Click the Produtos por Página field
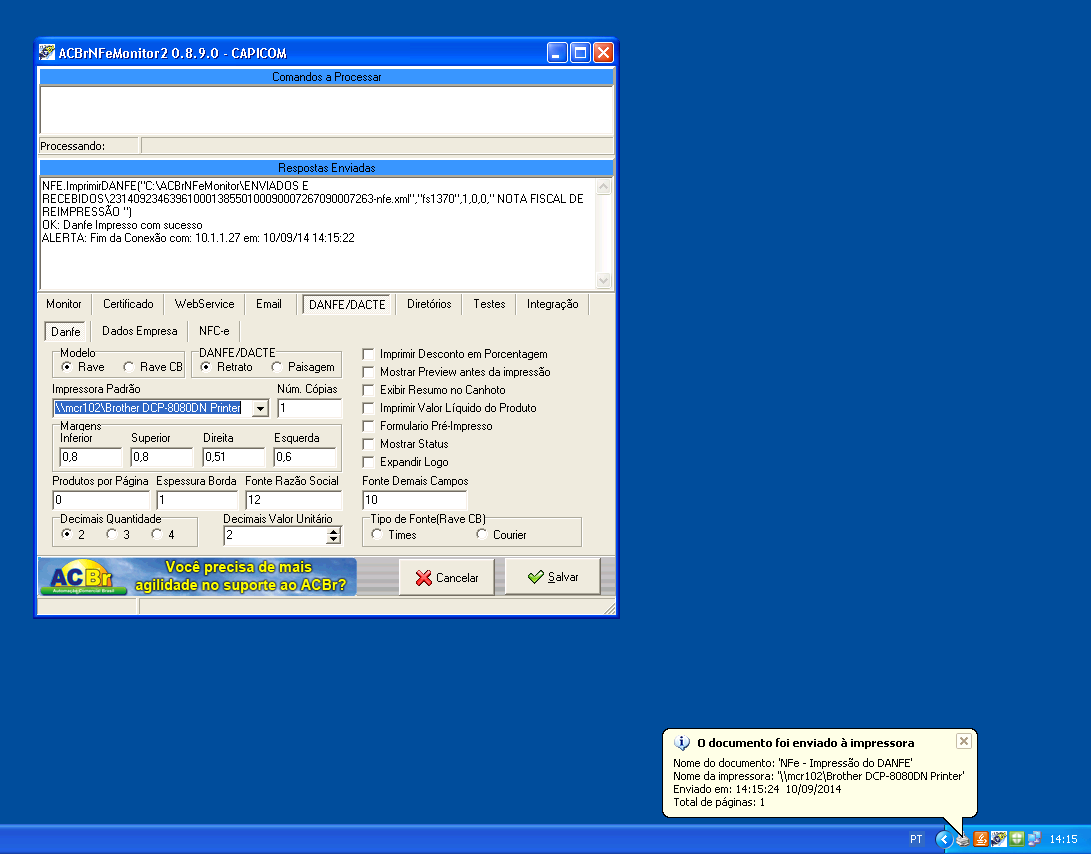Screen dimensions: 1091x854 [x=101, y=500]
